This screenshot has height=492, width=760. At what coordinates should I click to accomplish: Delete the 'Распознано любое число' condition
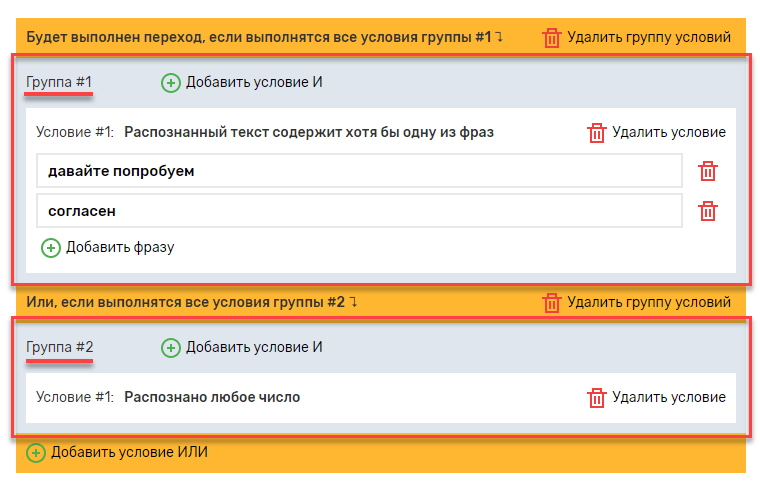(x=597, y=397)
